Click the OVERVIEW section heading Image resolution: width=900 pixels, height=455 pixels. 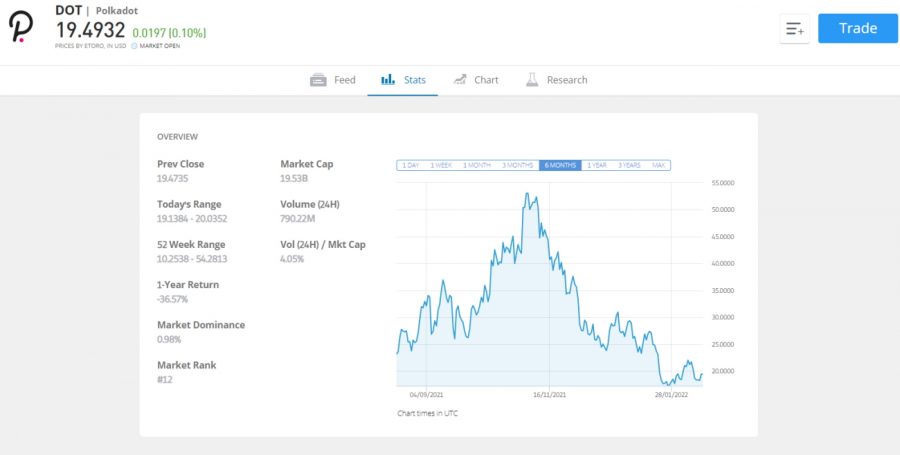click(177, 137)
